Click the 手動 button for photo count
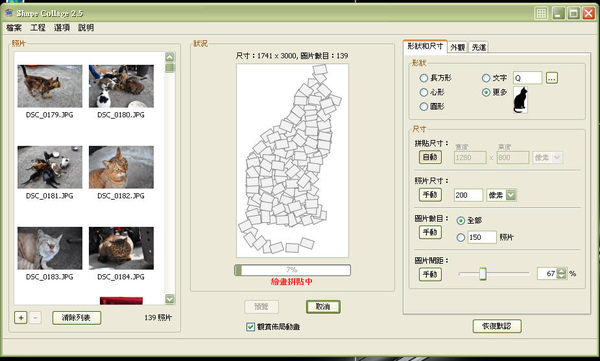Screen dimensions: 600x361 click(x=430, y=232)
